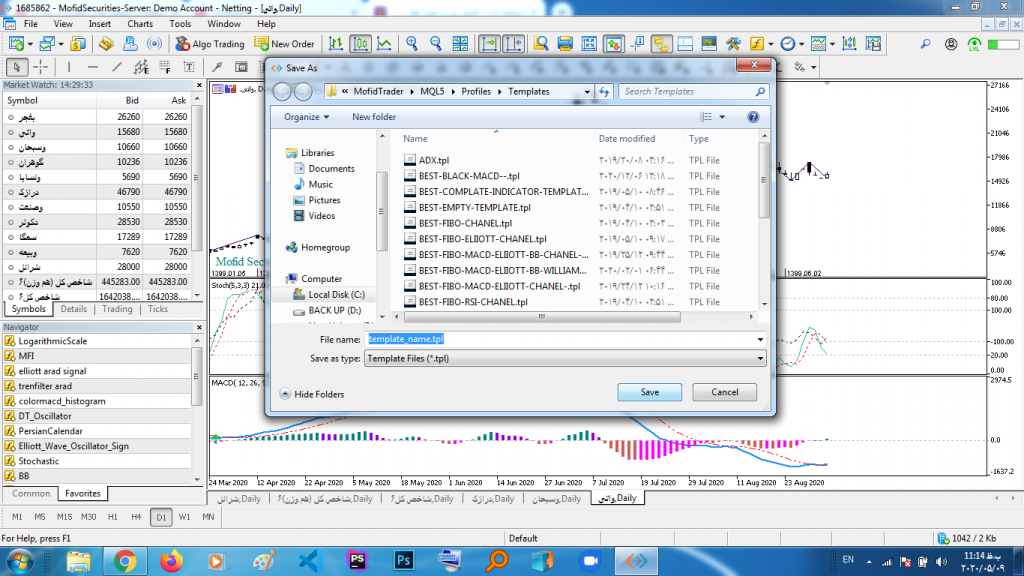Collapse the dialog with Hide Folders
This screenshot has height=576, width=1024.
[311, 394]
